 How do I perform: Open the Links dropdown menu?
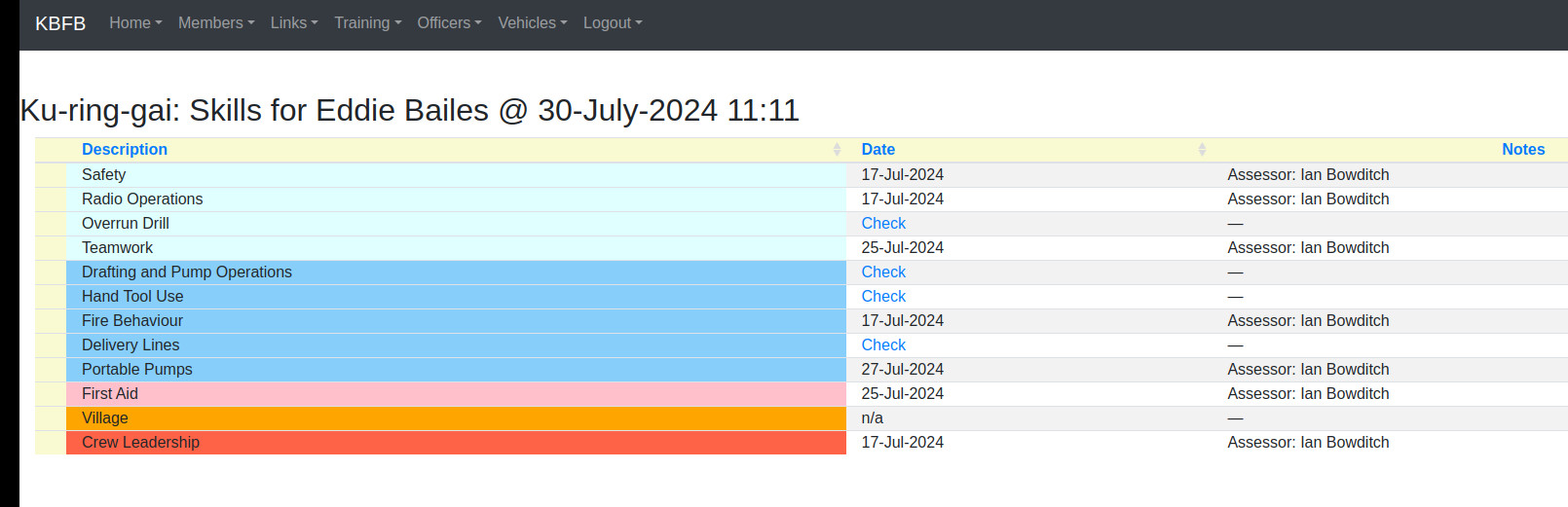point(294,23)
